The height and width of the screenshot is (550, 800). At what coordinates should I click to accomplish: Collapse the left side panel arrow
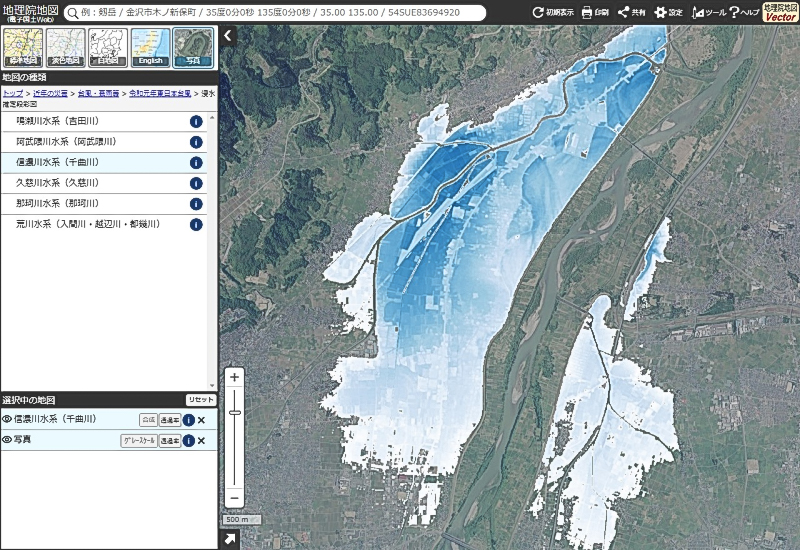pos(228,35)
